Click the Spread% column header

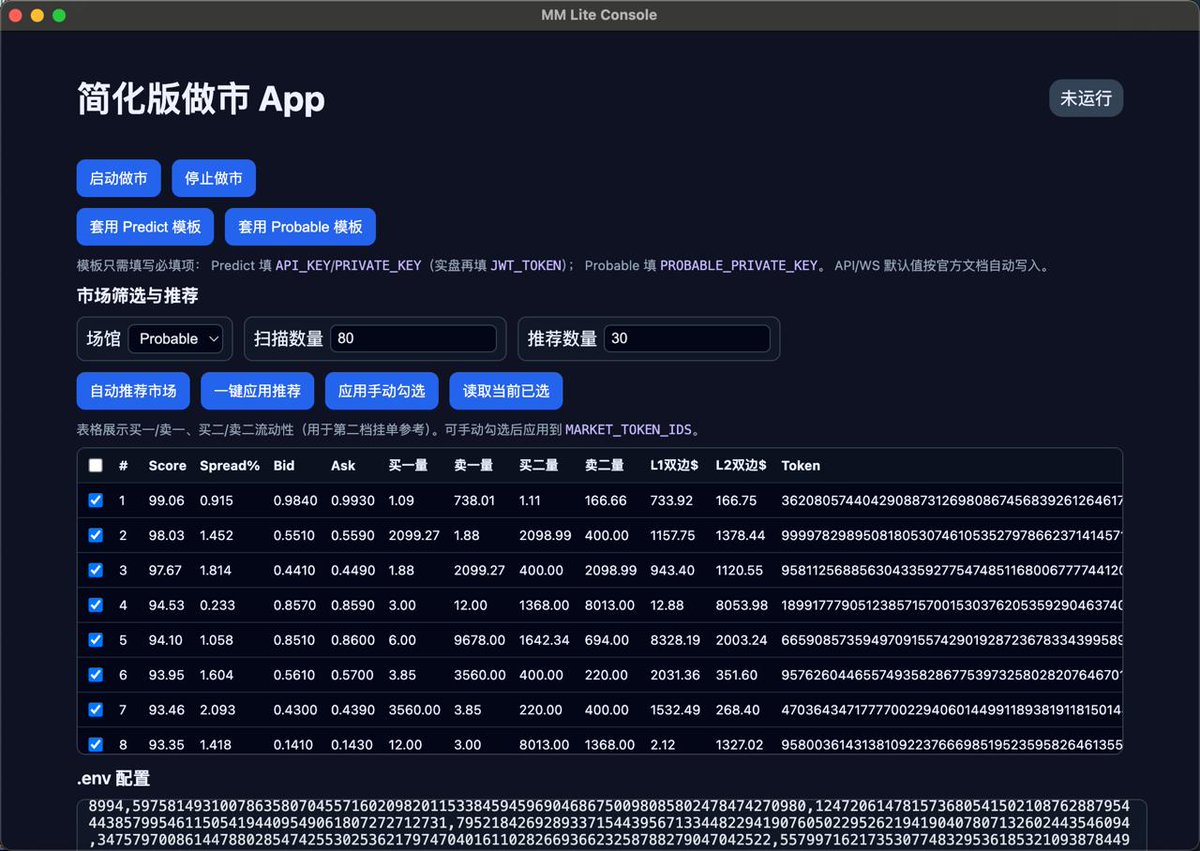pos(229,465)
